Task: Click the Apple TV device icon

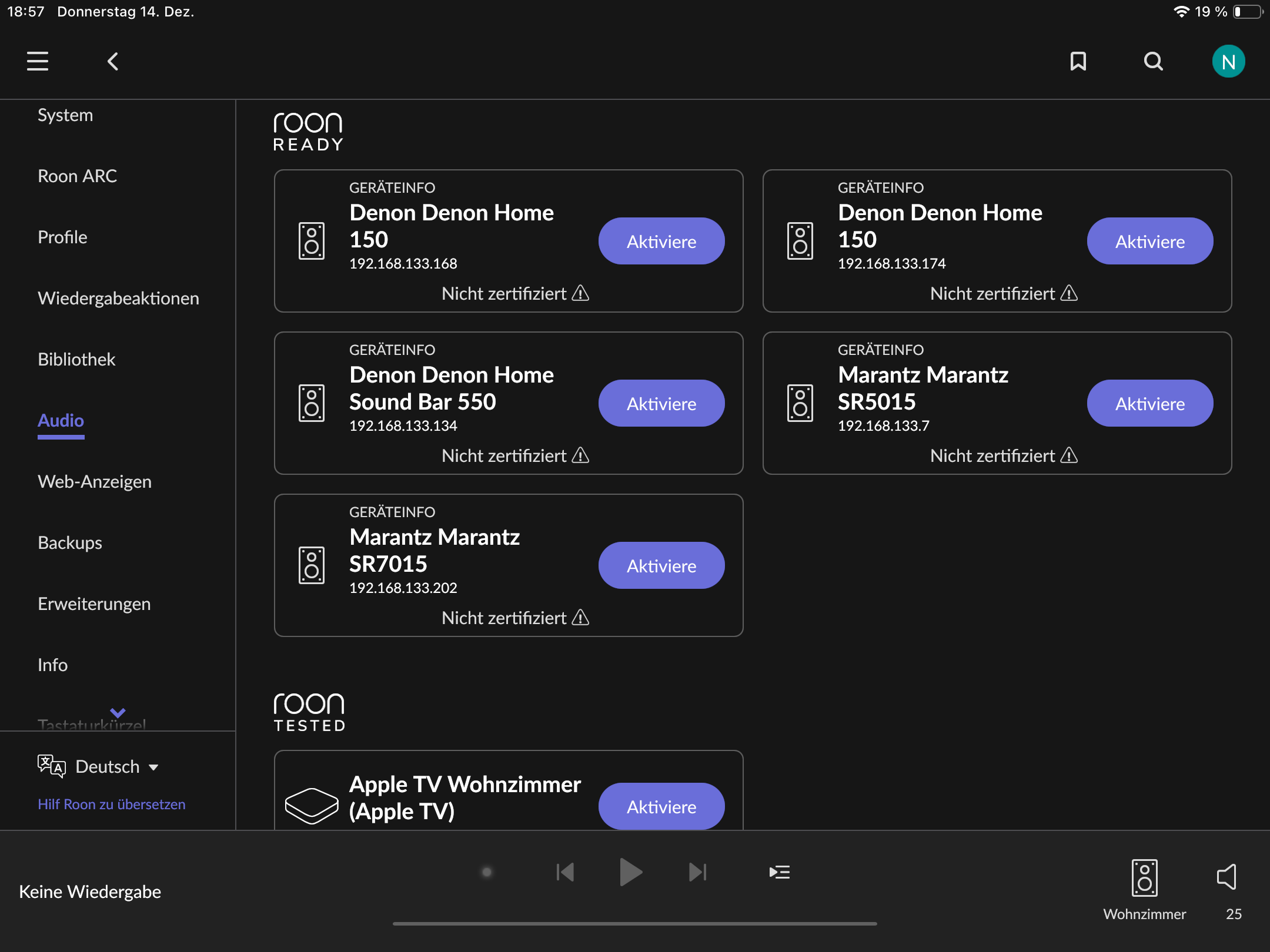Action: click(x=312, y=805)
